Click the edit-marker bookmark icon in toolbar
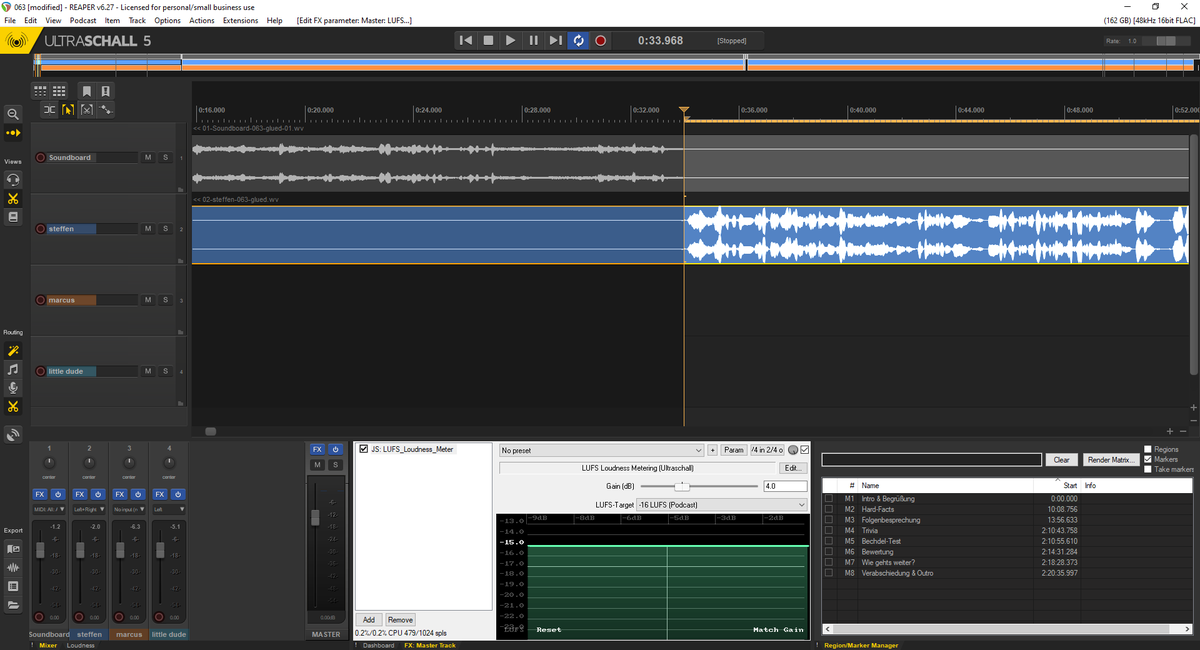1200x650 pixels. pos(105,91)
